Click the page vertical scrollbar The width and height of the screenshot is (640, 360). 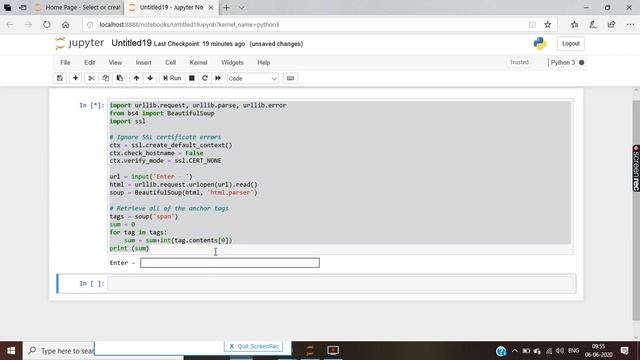636,210
